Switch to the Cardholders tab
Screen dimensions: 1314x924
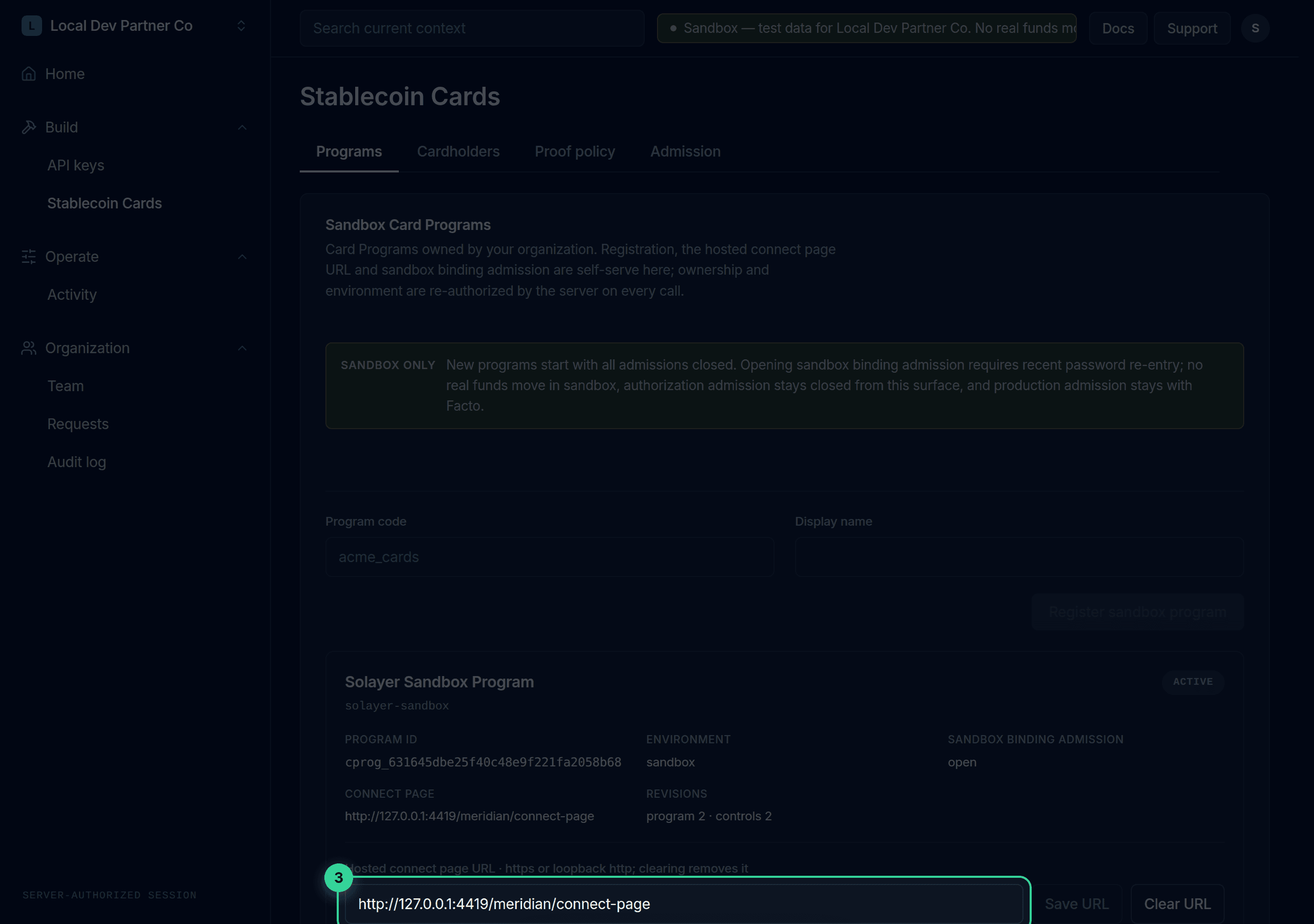458,152
